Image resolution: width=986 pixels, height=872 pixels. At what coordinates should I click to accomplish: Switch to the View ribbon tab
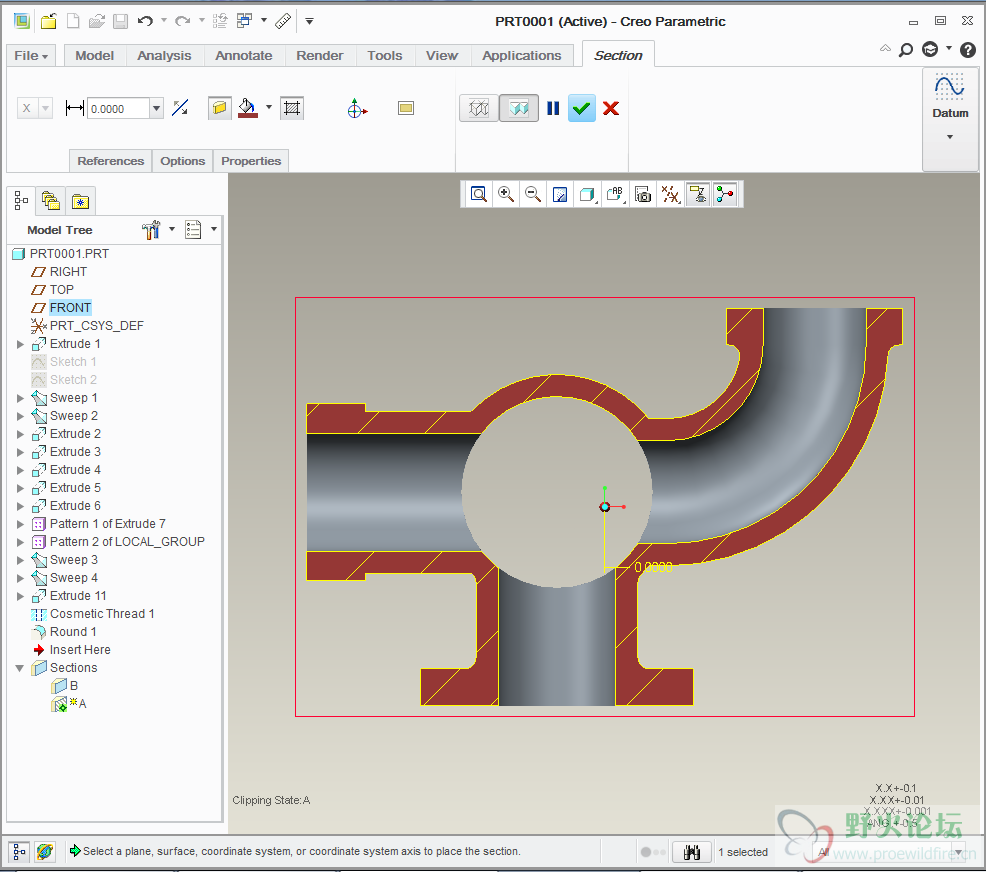441,55
